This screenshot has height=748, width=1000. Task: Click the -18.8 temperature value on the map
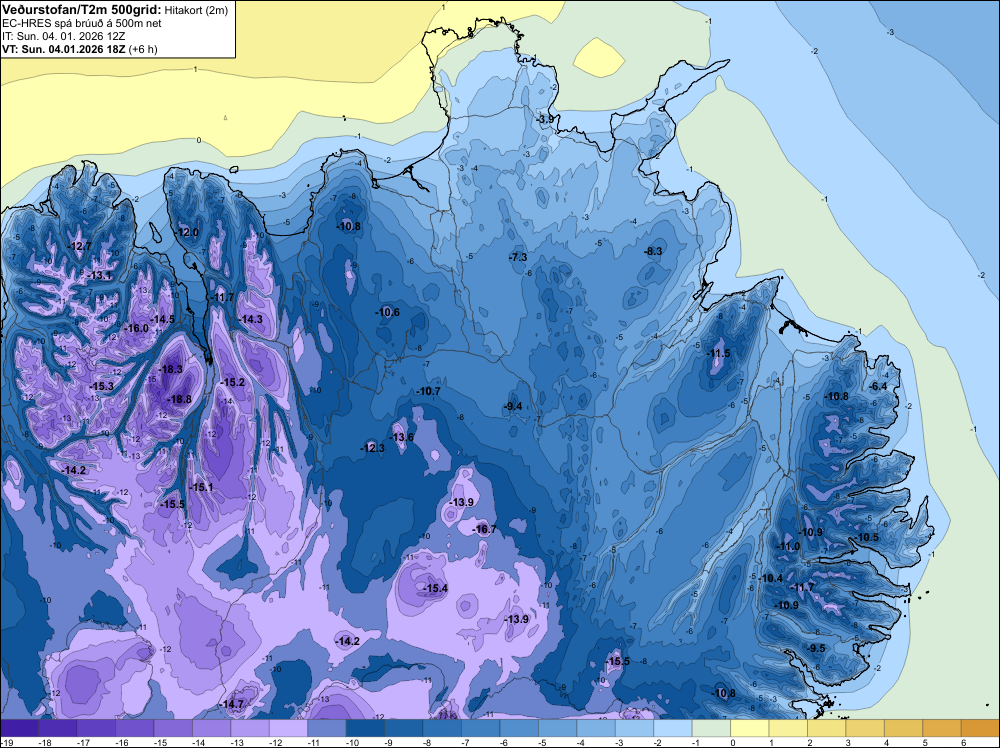(x=179, y=399)
